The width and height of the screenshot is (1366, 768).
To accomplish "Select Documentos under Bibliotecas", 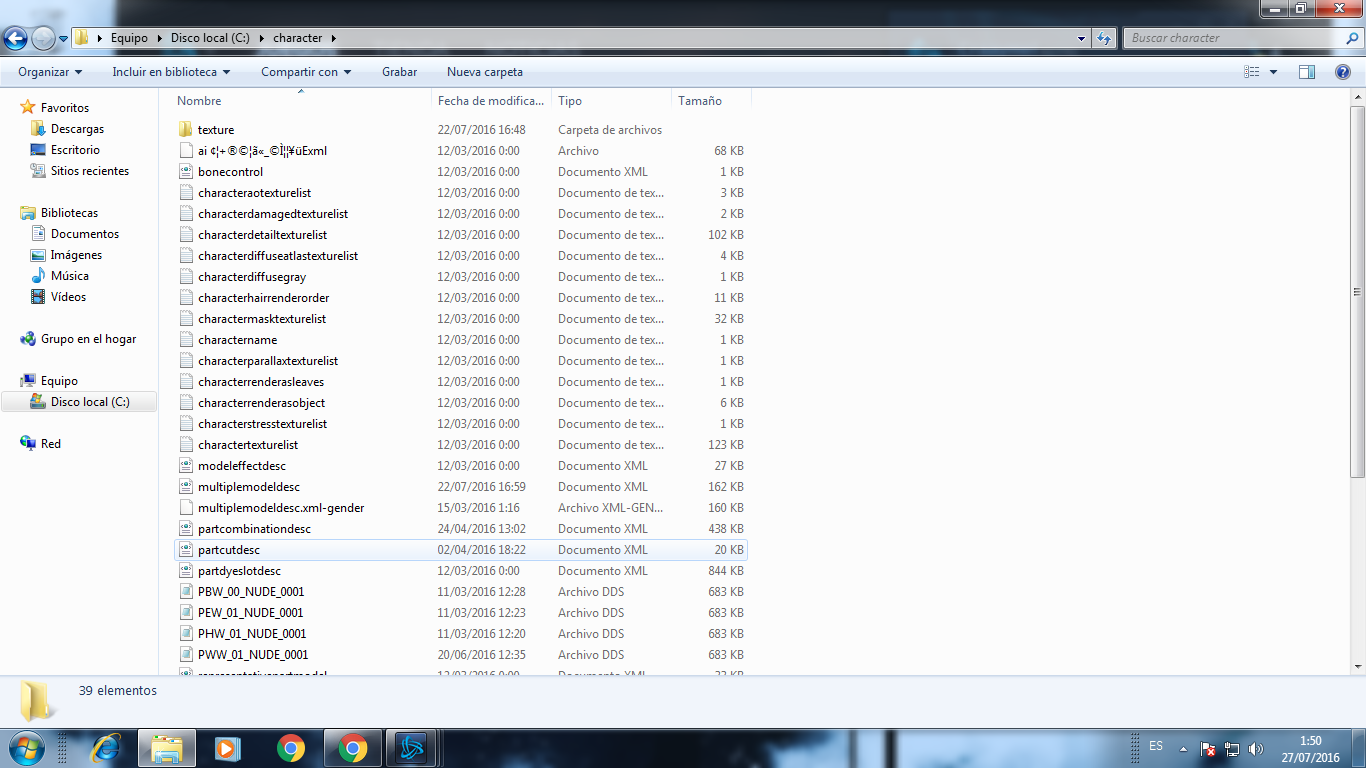I will tap(84, 234).
